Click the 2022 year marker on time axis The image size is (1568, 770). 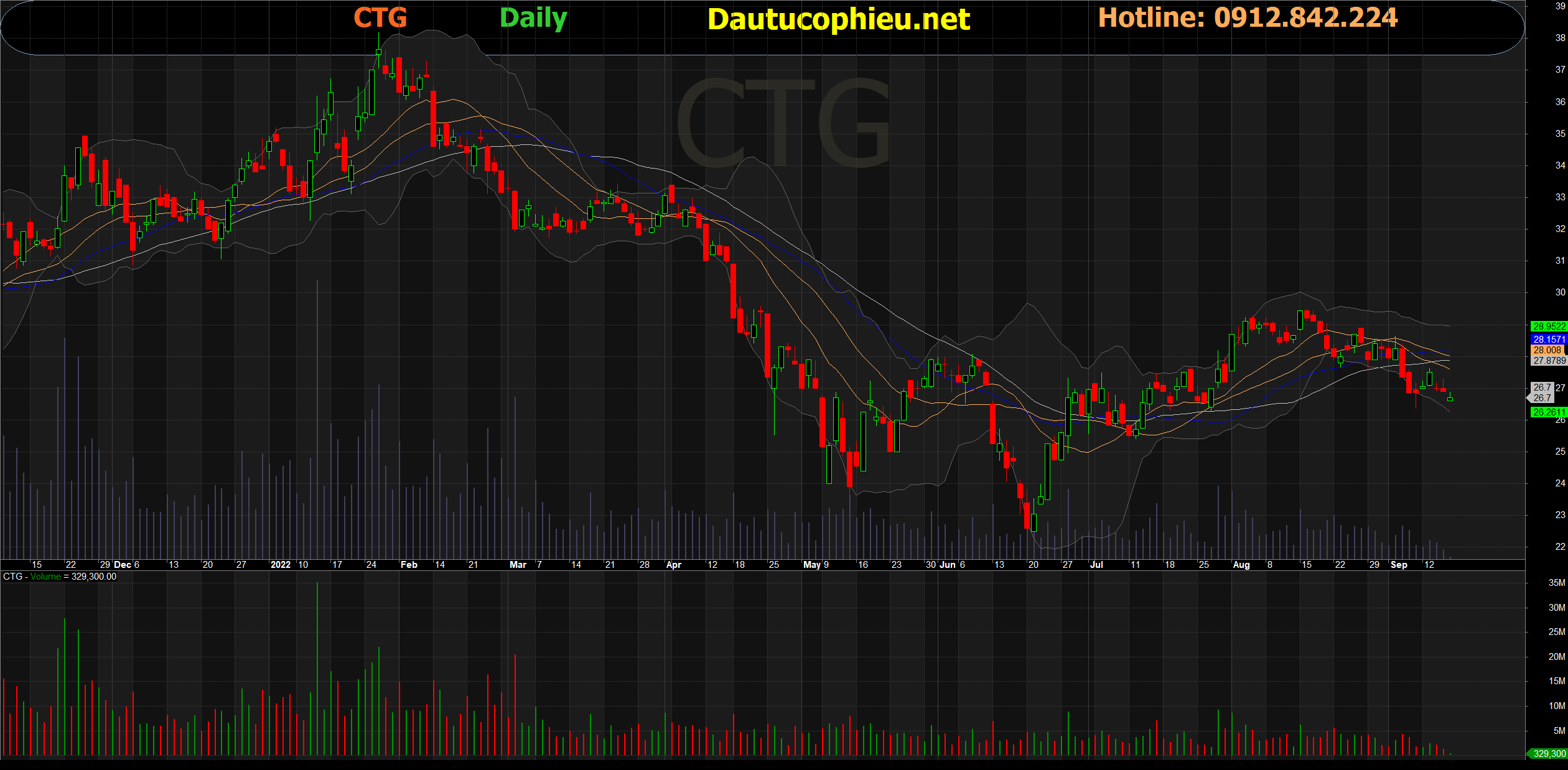[x=280, y=565]
